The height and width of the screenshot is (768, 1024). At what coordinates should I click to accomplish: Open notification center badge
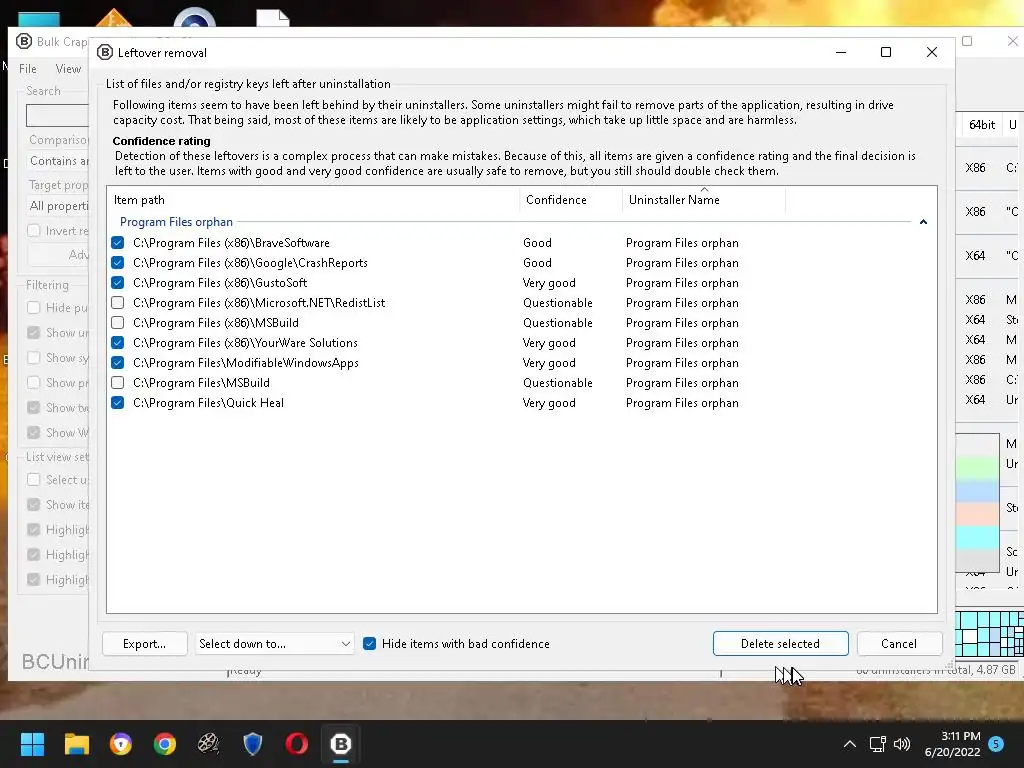(996, 743)
